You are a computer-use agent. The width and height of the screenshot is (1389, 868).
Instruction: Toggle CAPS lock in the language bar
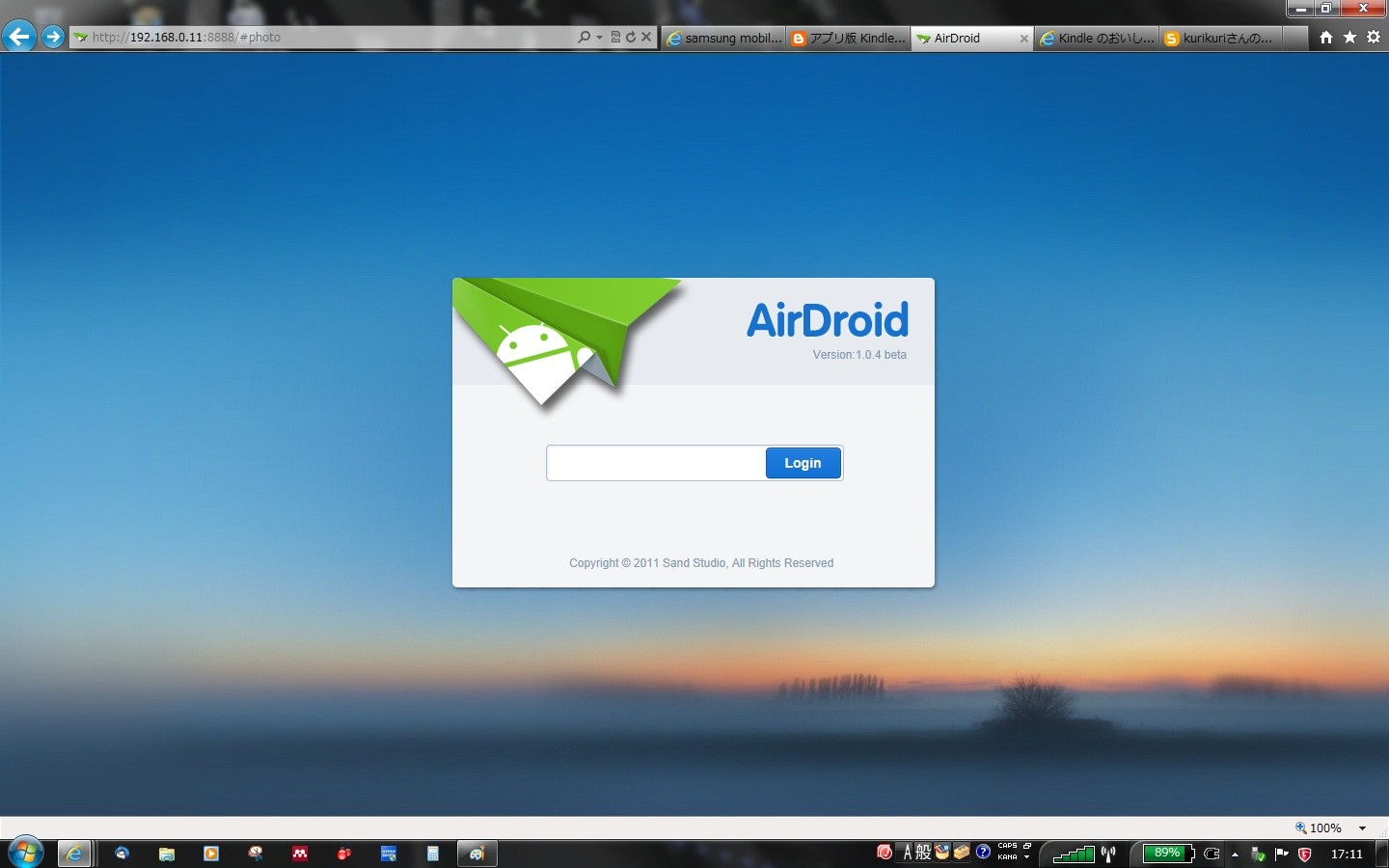pyautogui.click(x=1008, y=846)
